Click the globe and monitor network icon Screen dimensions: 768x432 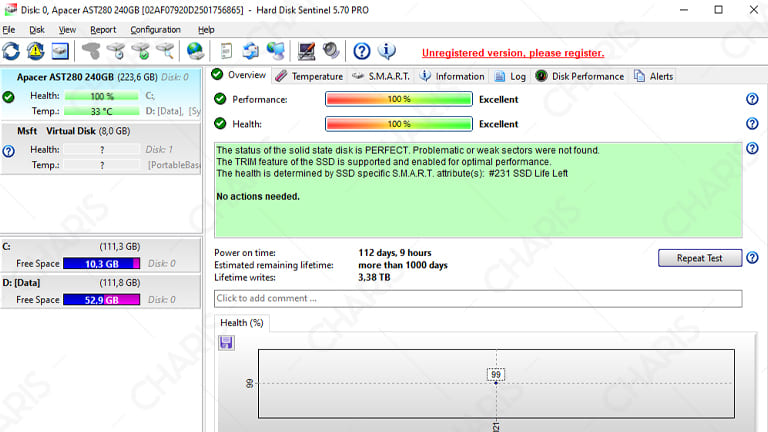(275, 51)
